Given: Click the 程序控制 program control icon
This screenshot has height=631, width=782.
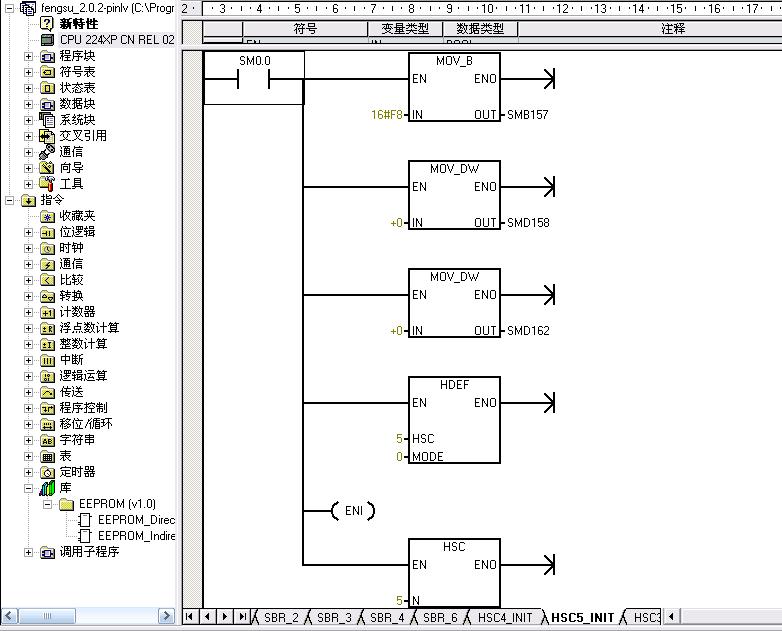Looking at the screenshot, I should tap(47, 408).
